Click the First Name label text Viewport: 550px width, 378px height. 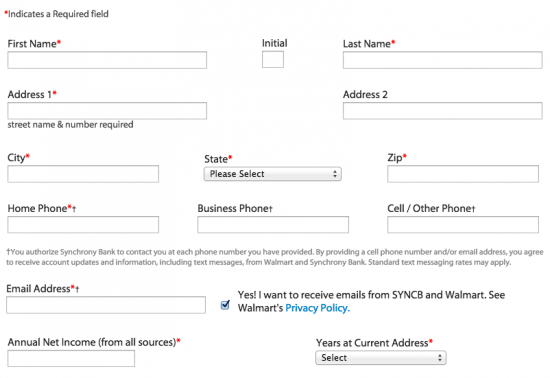(x=32, y=44)
